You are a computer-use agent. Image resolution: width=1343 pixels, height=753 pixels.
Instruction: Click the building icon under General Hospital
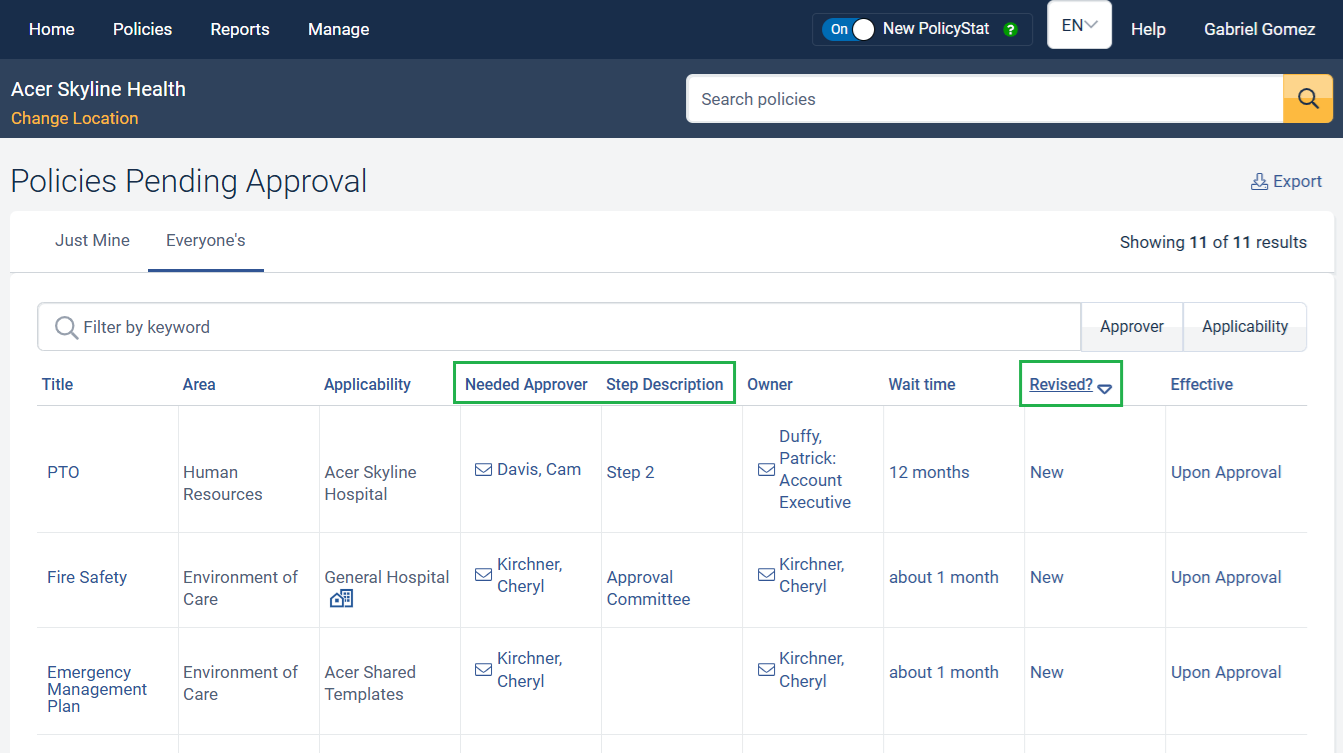pos(341,599)
